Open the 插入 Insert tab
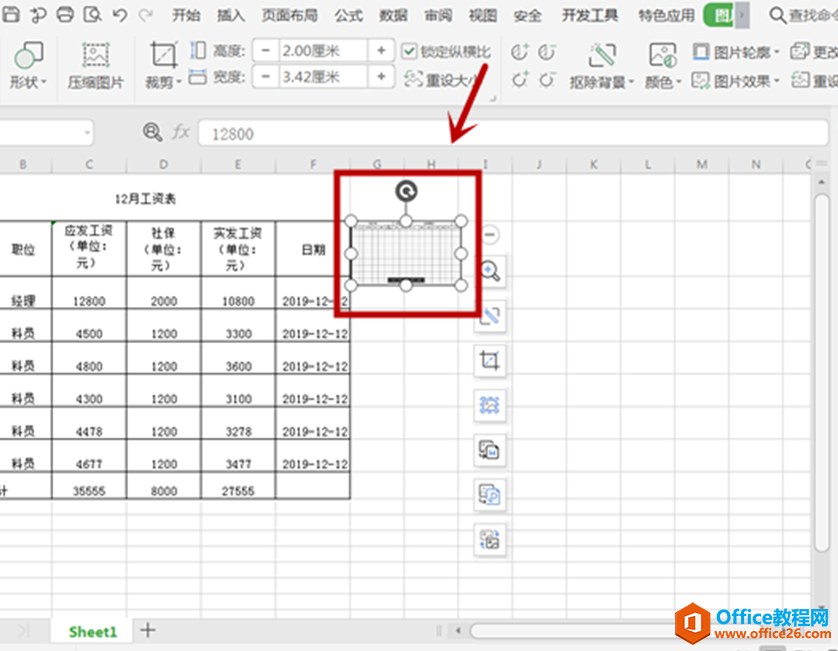 pos(231,16)
